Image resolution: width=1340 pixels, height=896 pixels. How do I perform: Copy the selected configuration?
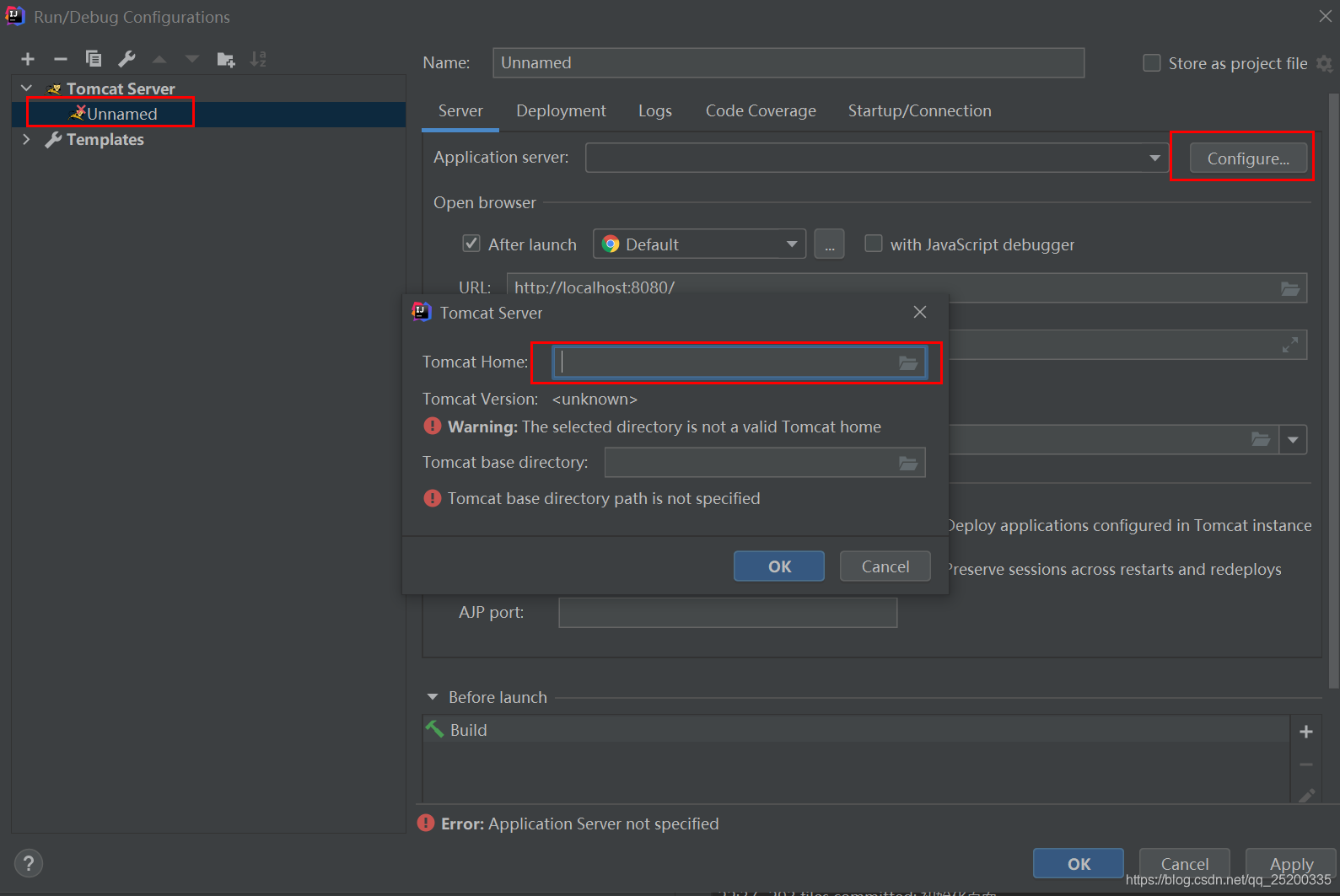(94, 59)
